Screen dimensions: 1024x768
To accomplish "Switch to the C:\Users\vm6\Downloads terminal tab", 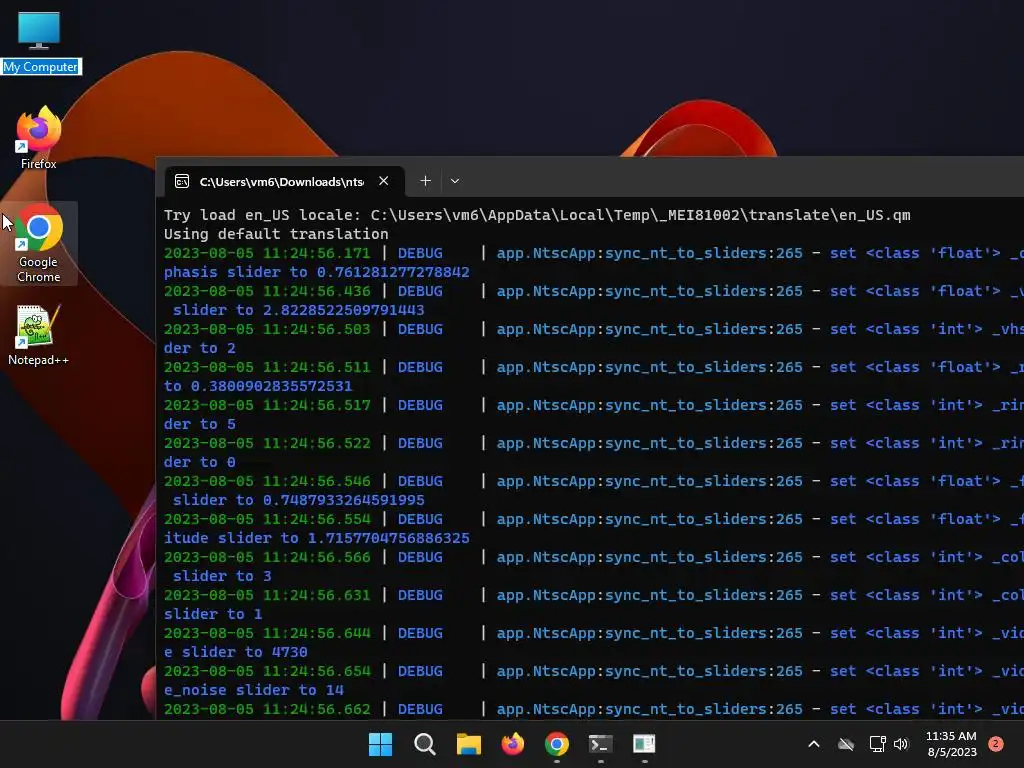I will [281, 182].
